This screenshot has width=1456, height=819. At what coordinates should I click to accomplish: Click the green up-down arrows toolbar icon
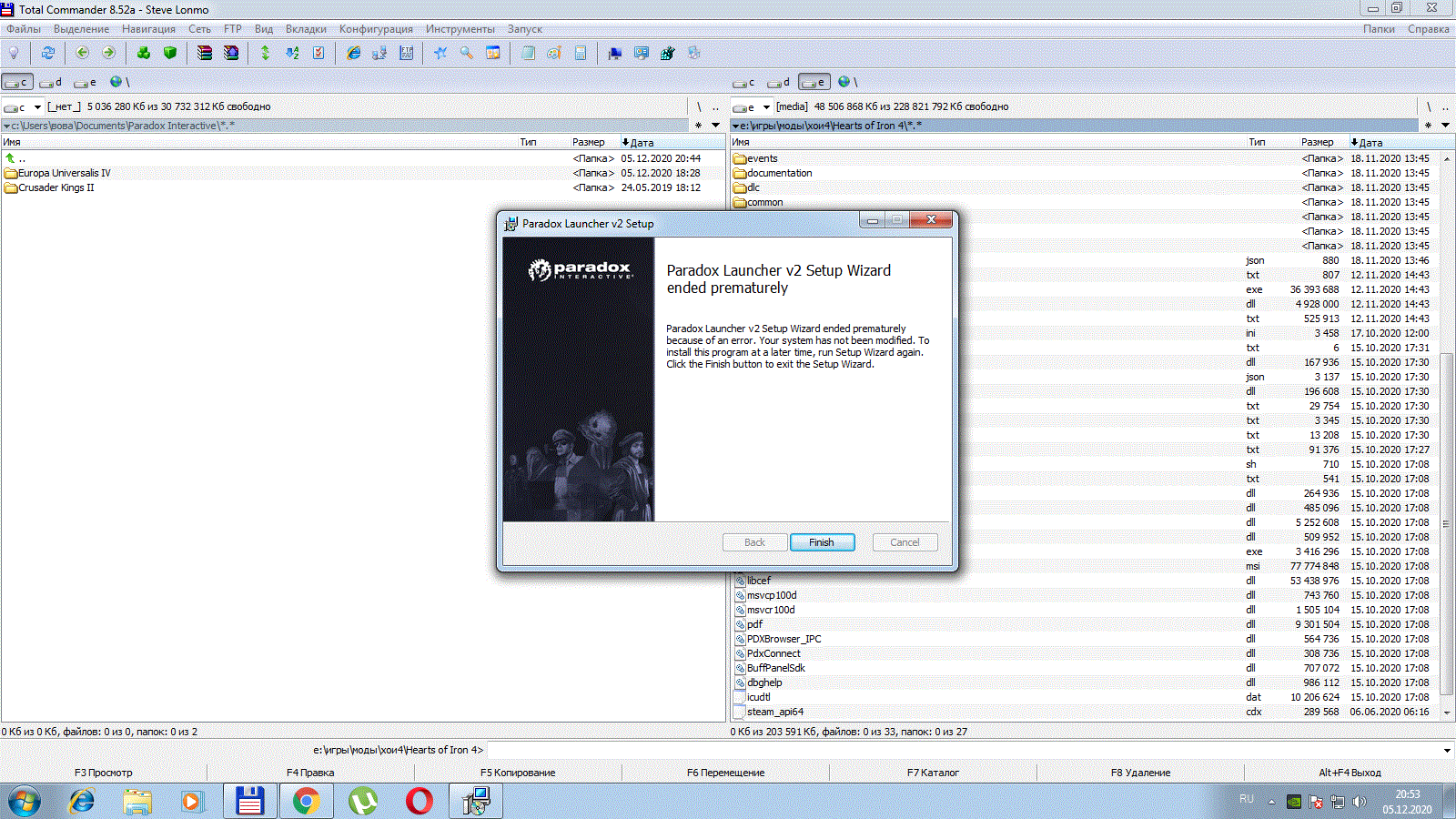tap(265, 53)
